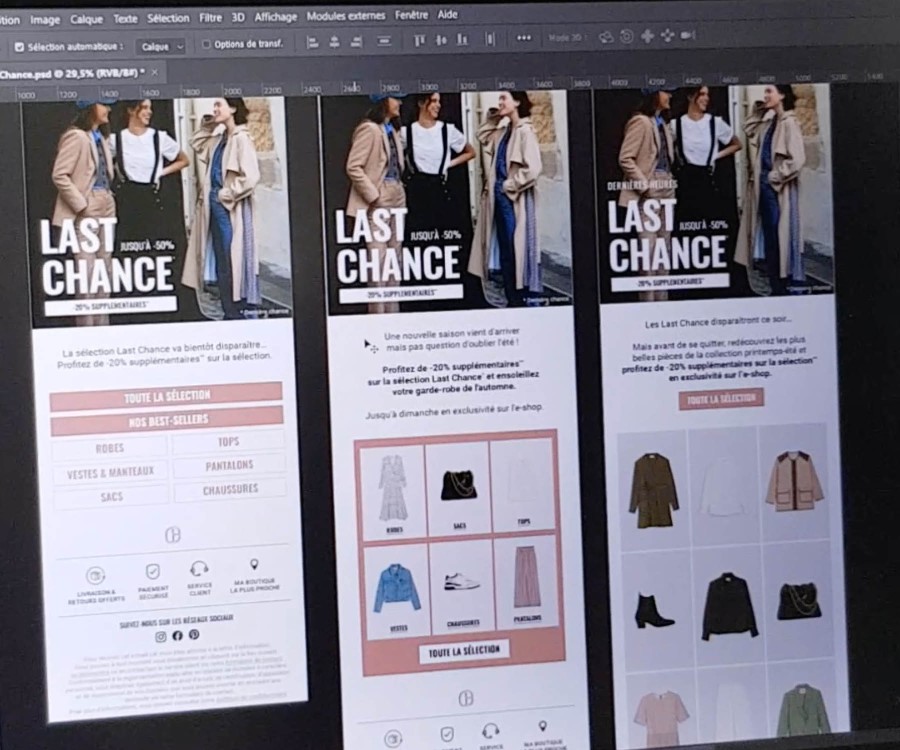Viewport: 900px width, 750px height.
Task: Disable the Sélection automatique checkbox
Action: click(x=19, y=47)
